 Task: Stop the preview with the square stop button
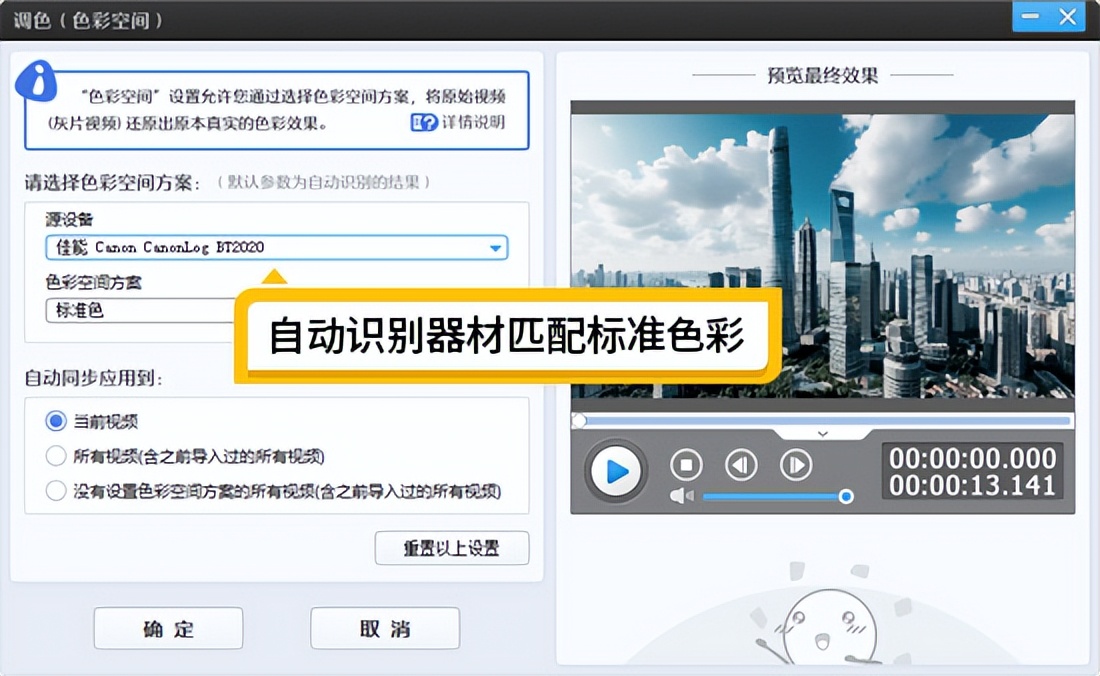tap(686, 465)
